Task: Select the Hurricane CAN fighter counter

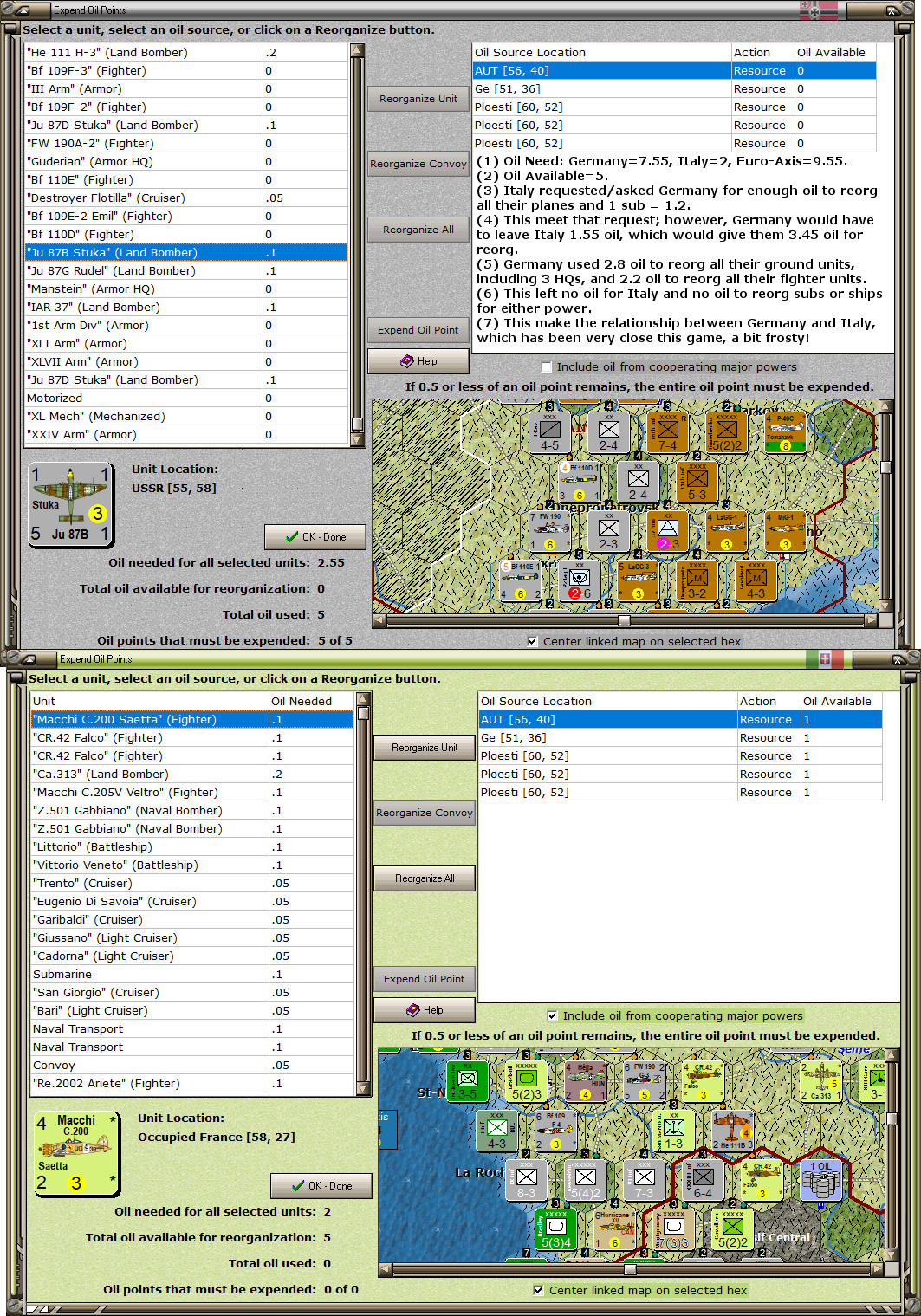Action: (x=615, y=1228)
